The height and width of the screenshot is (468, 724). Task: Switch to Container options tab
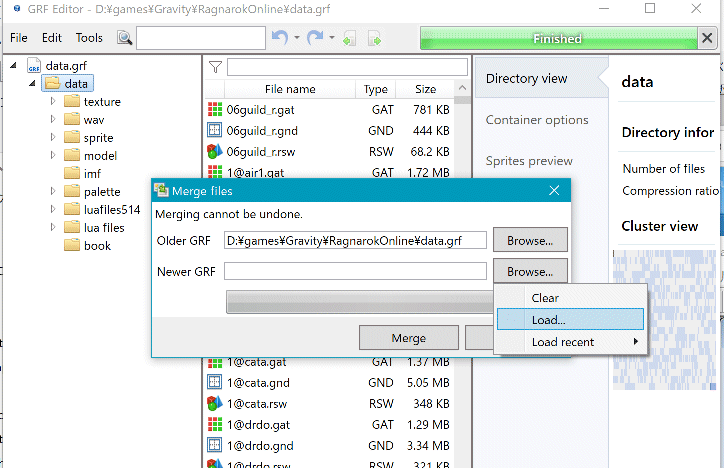coord(537,120)
